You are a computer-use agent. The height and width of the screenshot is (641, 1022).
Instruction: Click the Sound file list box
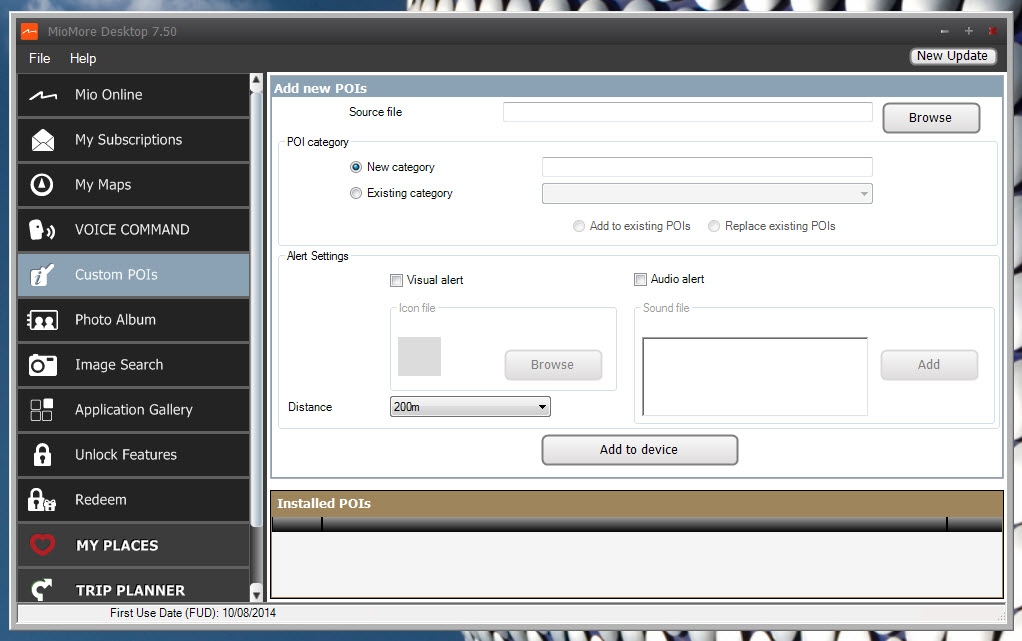click(755, 376)
